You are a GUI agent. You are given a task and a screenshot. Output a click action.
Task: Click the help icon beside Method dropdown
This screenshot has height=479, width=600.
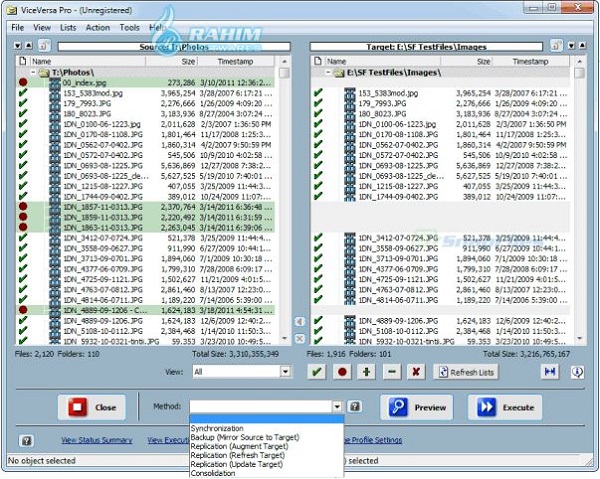pyautogui.click(x=354, y=407)
